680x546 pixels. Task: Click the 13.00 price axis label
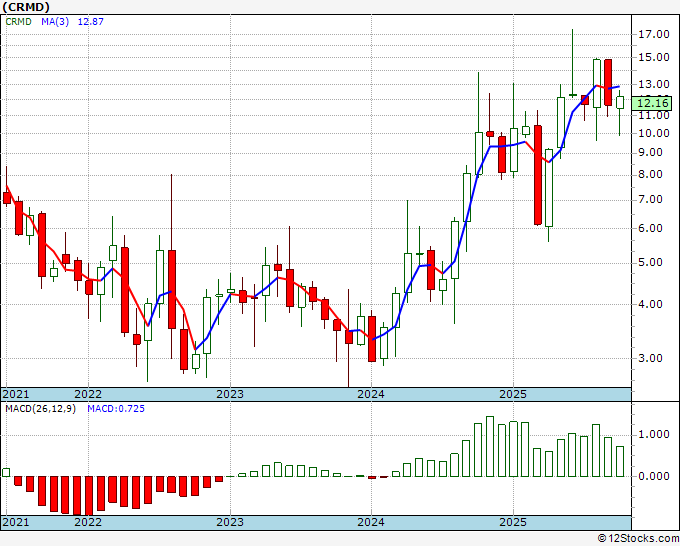(x=654, y=84)
